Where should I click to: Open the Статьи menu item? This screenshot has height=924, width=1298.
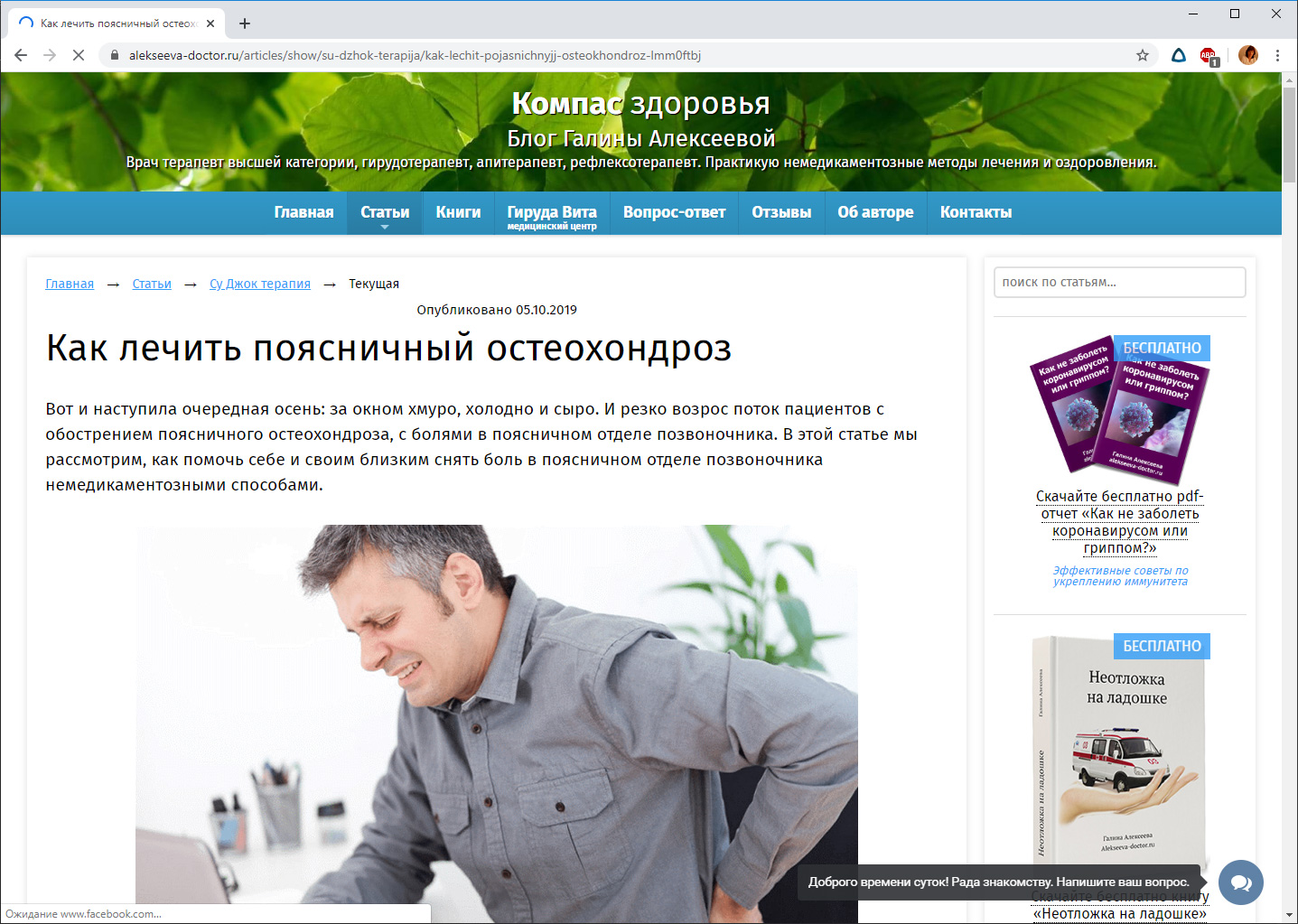click(385, 212)
